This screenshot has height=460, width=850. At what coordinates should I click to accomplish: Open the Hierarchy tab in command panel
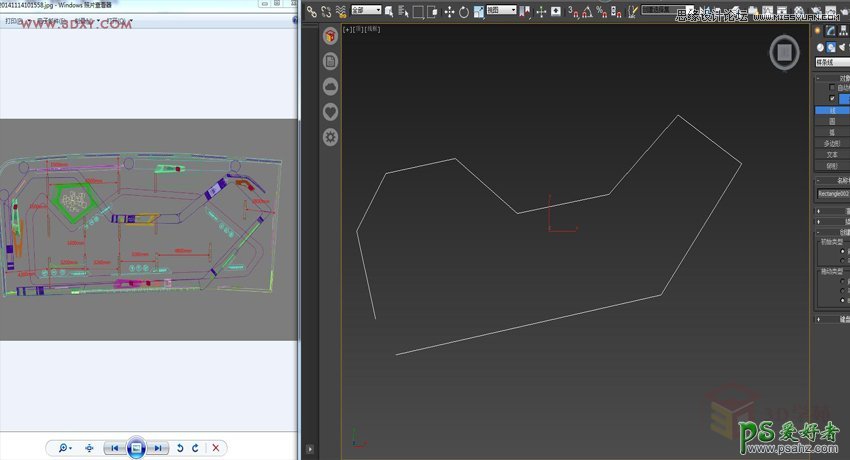843,30
